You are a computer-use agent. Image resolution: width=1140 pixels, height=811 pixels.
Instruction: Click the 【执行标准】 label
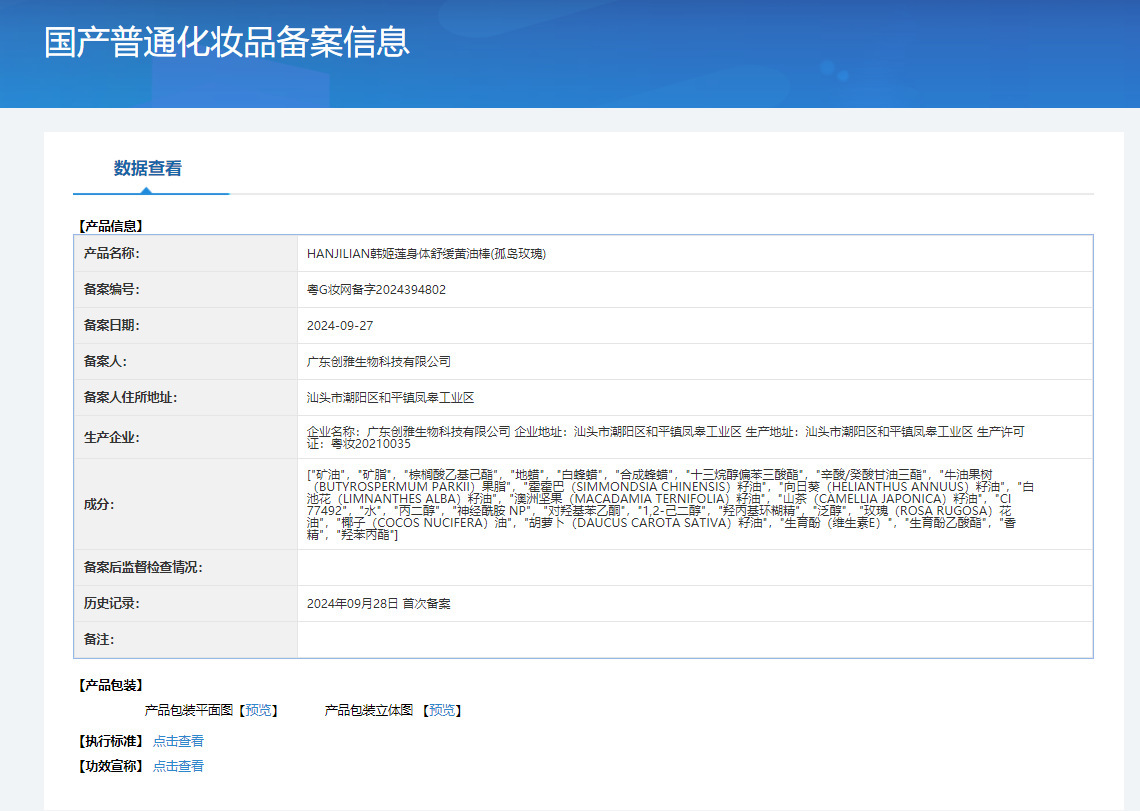(x=111, y=741)
